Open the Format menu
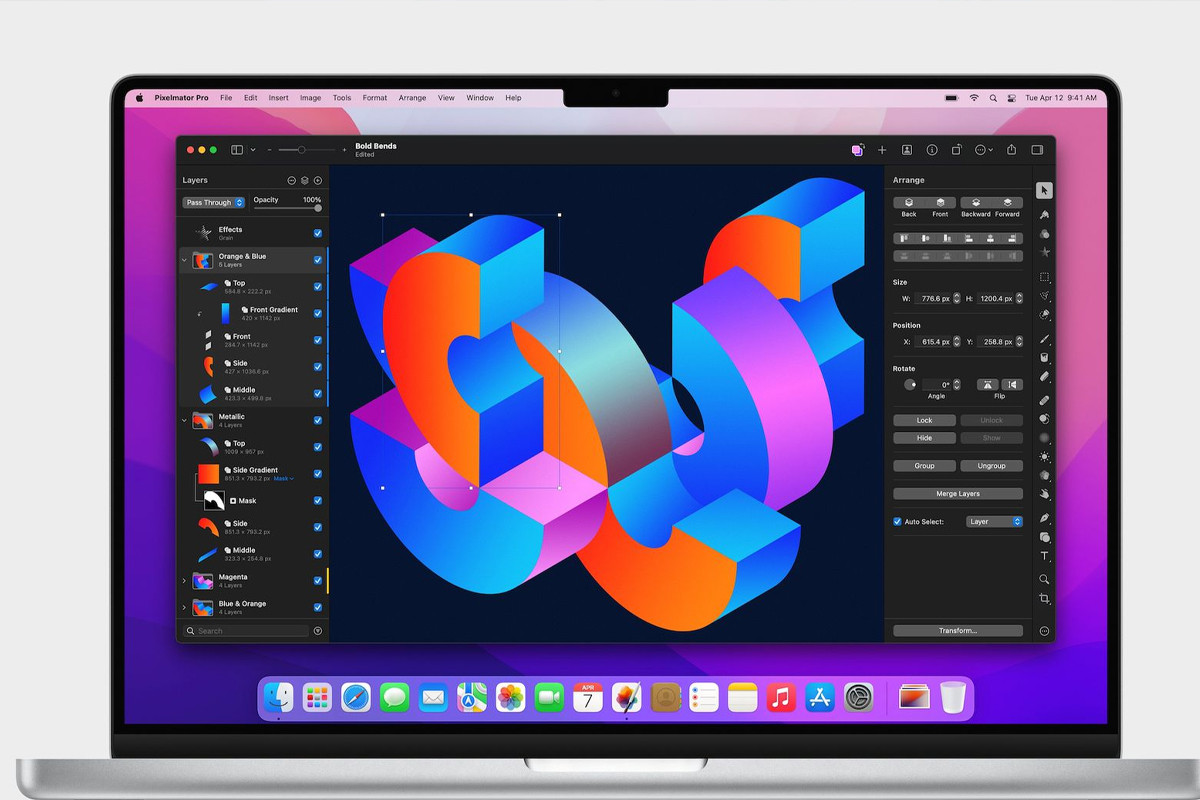 (375, 98)
